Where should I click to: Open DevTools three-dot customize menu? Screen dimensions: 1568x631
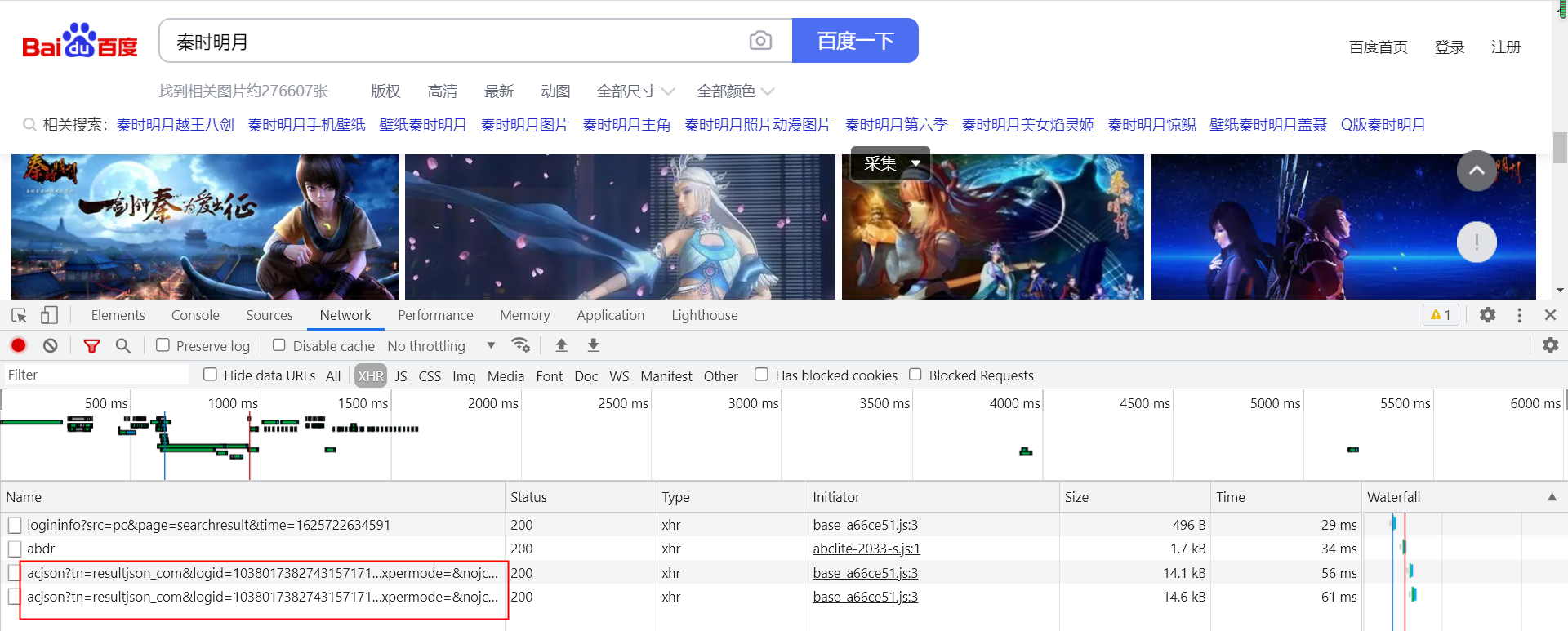coord(1519,315)
